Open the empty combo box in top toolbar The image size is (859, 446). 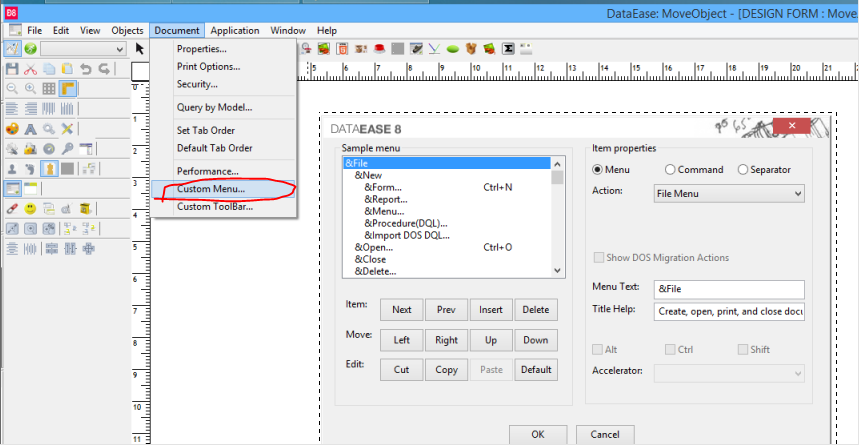point(83,49)
